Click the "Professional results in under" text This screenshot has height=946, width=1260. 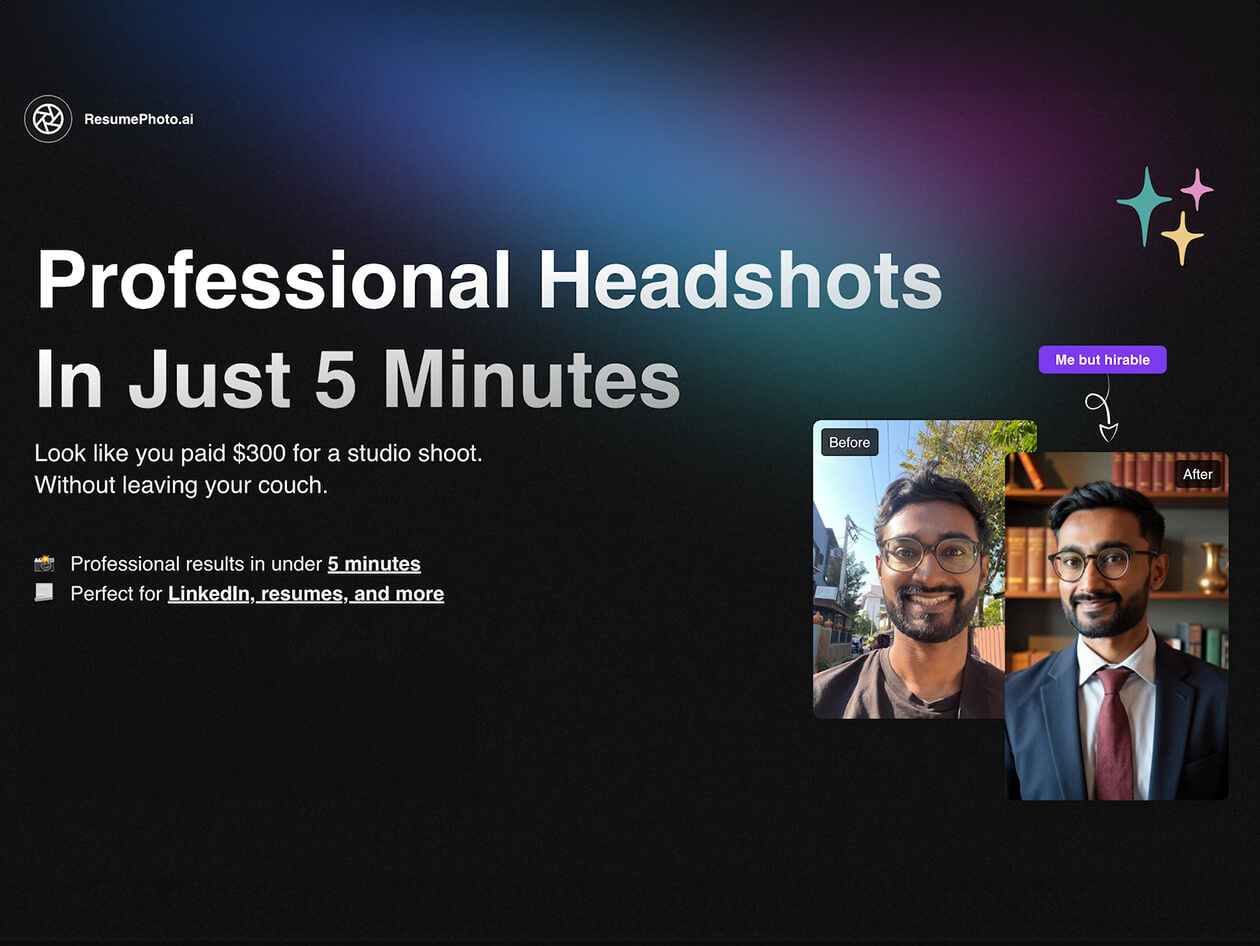tap(196, 564)
